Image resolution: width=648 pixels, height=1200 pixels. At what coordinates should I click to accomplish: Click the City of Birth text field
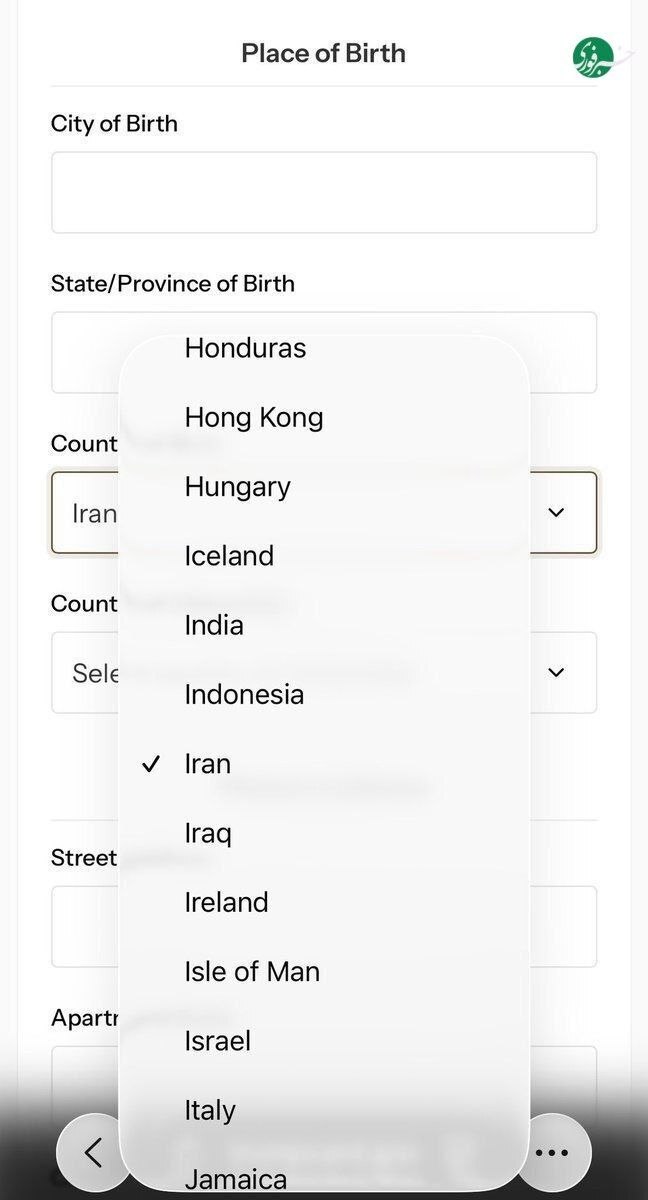[324, 192]
